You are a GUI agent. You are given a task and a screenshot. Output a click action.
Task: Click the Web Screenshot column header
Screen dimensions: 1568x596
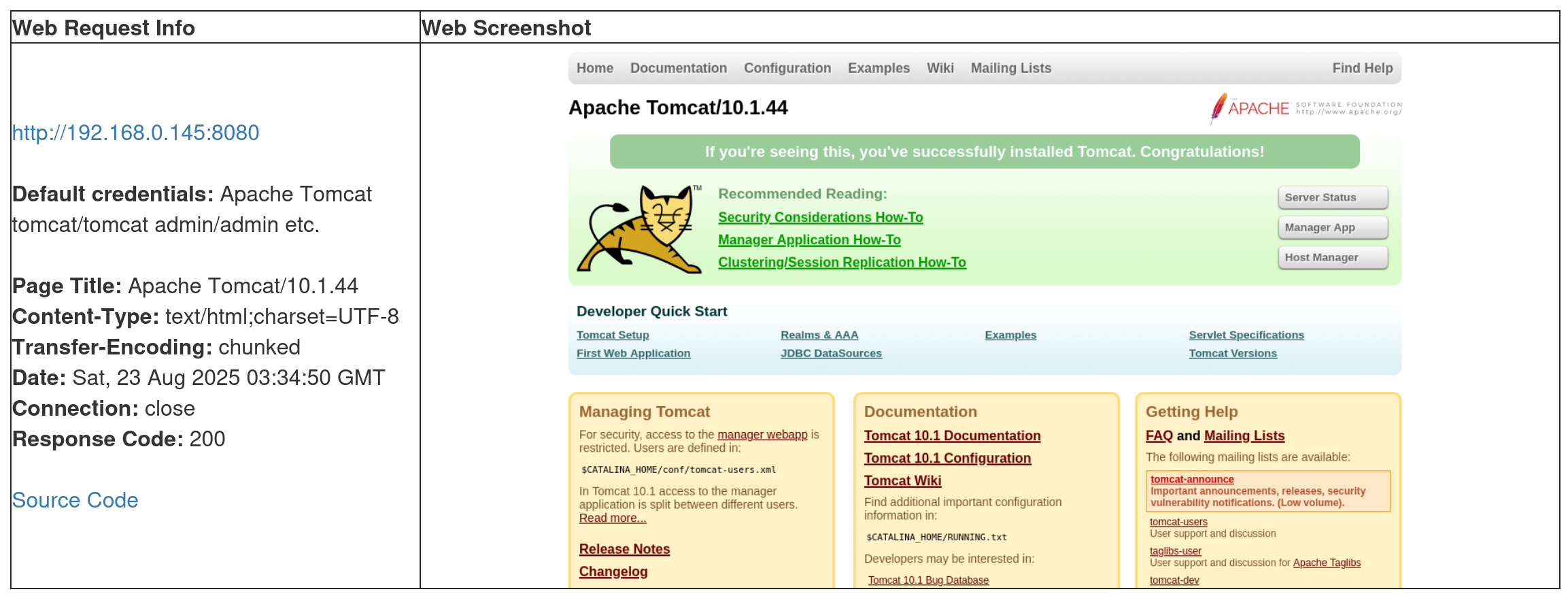[506, 28]
